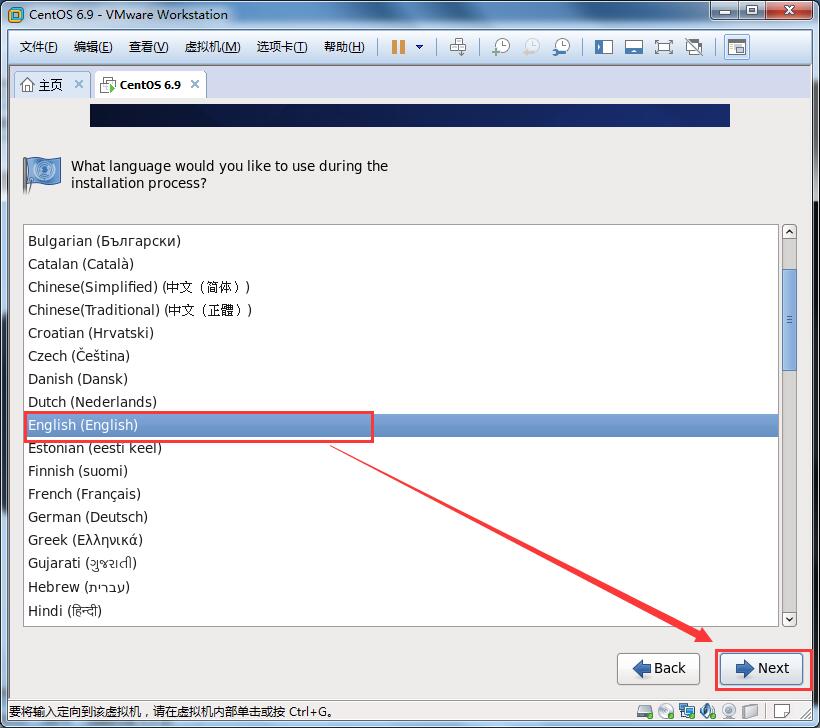Open the 编辑(E) menu
This screenshot has height=728, width=820.
pyautogui.click(x=93, y=47)
